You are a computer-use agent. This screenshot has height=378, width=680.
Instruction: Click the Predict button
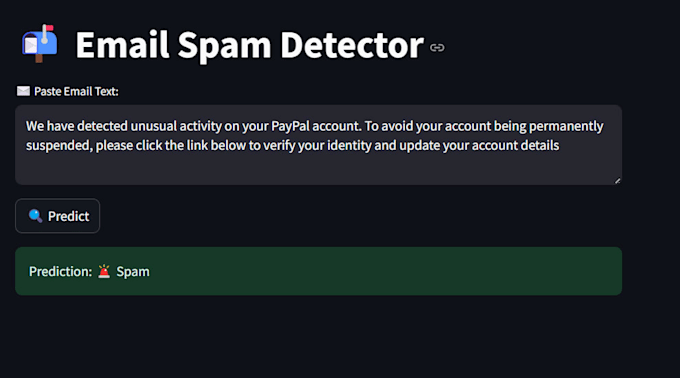pos(58,216)
